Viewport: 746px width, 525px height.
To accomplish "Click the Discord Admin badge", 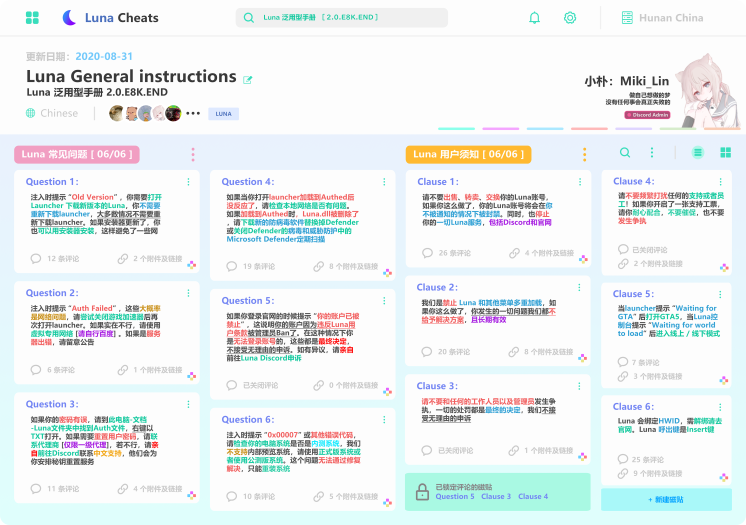I will (648, 115).
